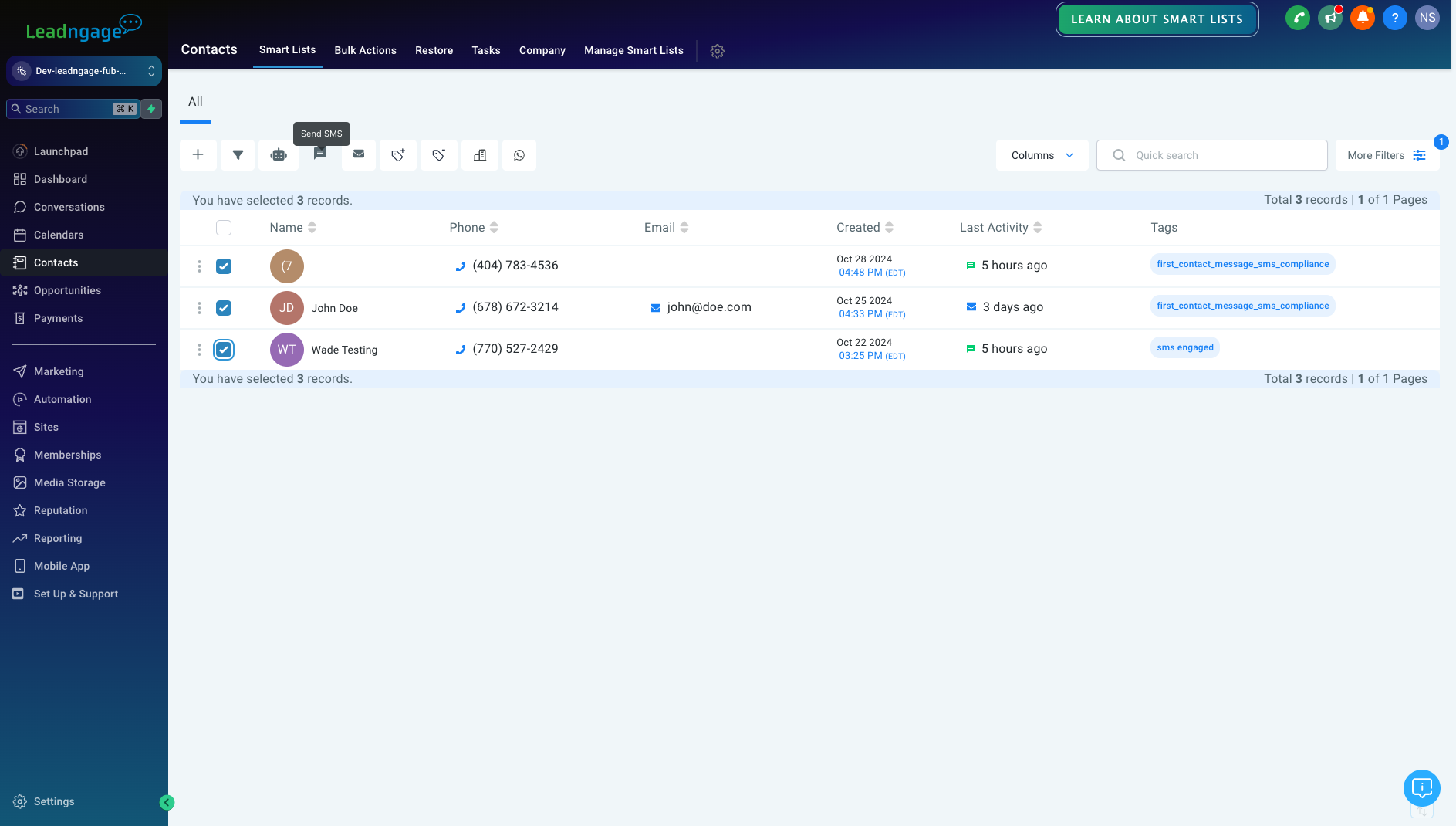Screen dimensions: 1456x826
Task: Open More Filters panel
Action: coord(1387,155)
